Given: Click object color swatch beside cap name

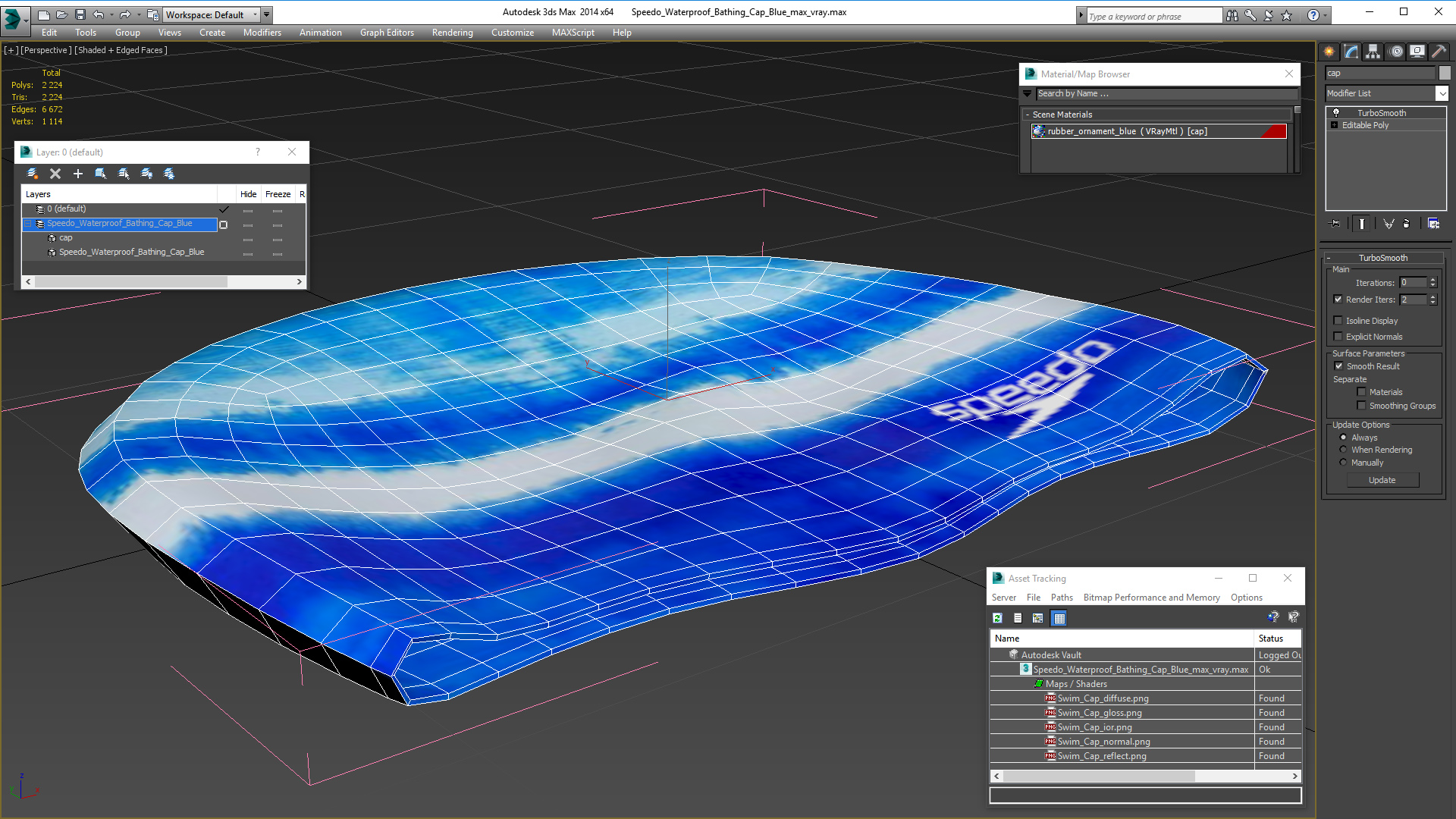Looking at the screenshot, I should pos(1445,73).
